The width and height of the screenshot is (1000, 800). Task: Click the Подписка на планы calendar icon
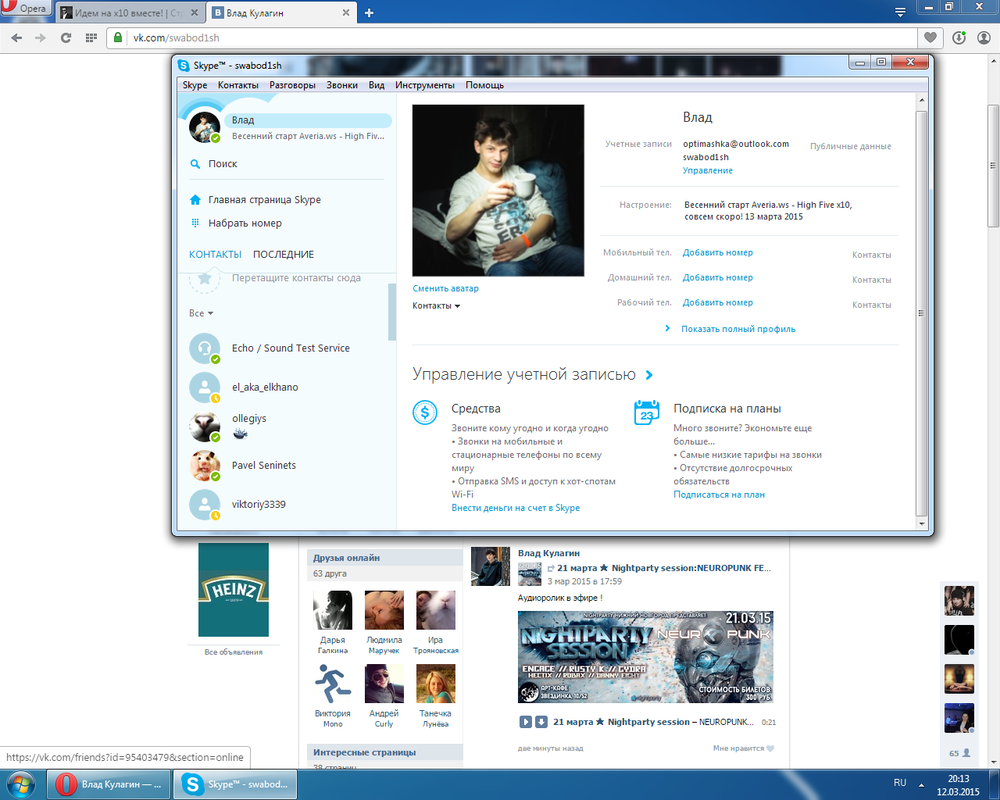point(647,412)
